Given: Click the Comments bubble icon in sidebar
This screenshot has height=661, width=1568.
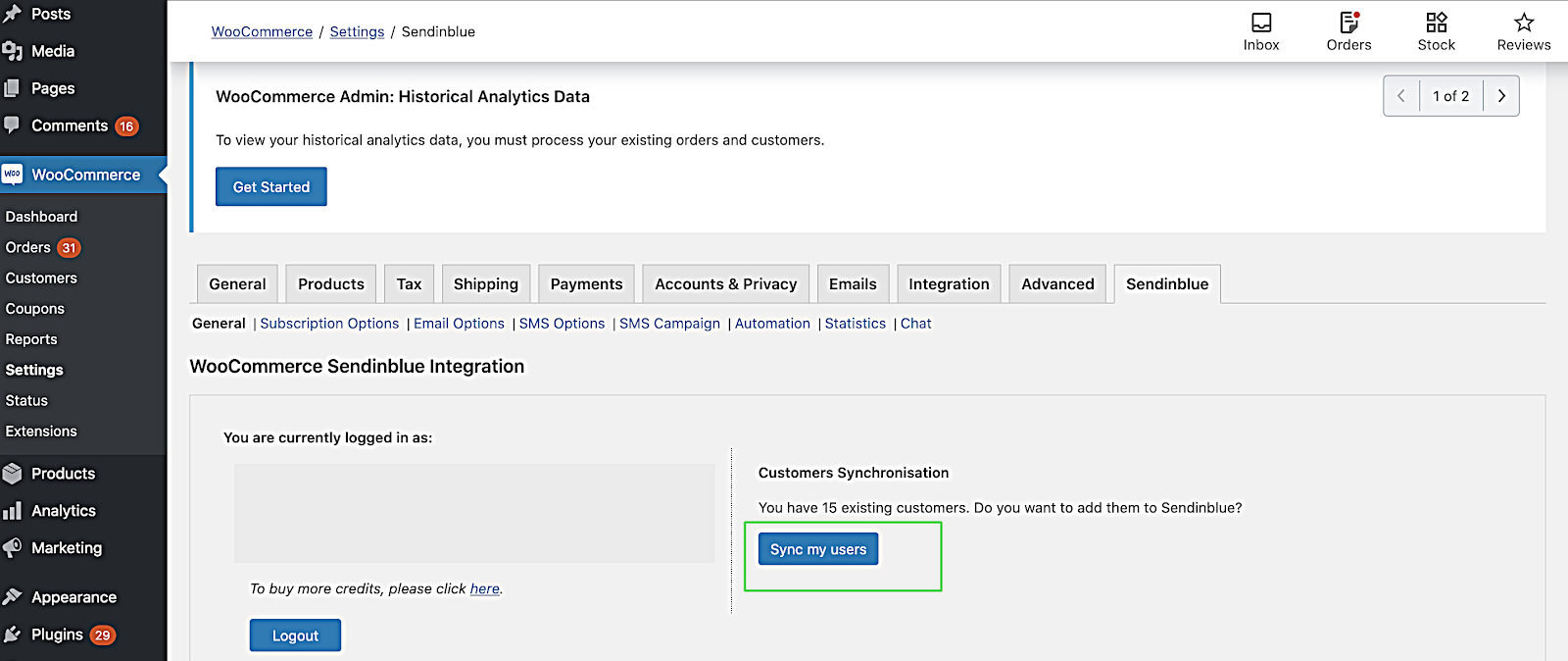Looking at the screenshot, I should tap(12, 125).
